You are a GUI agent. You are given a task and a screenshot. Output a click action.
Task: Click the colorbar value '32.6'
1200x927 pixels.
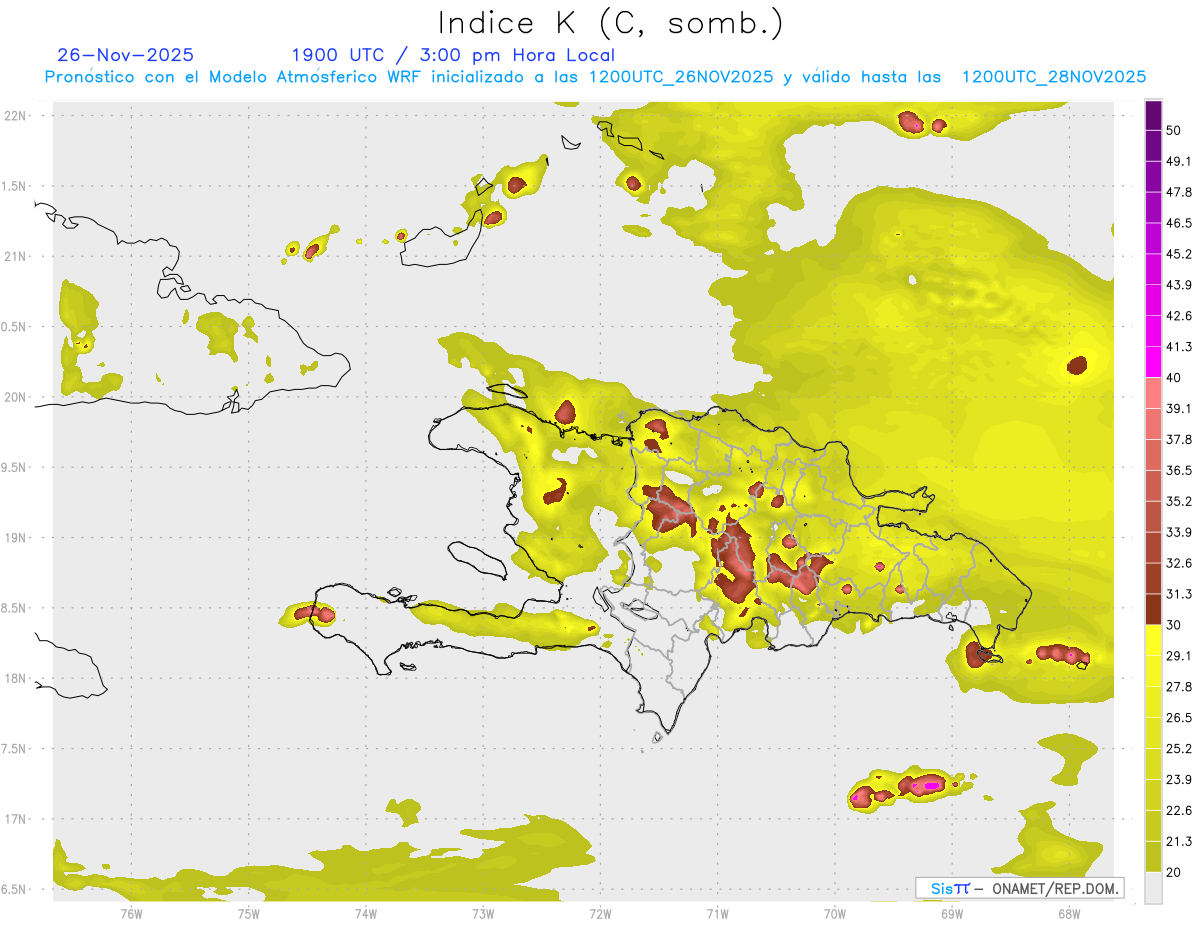tap(1179, 563)
